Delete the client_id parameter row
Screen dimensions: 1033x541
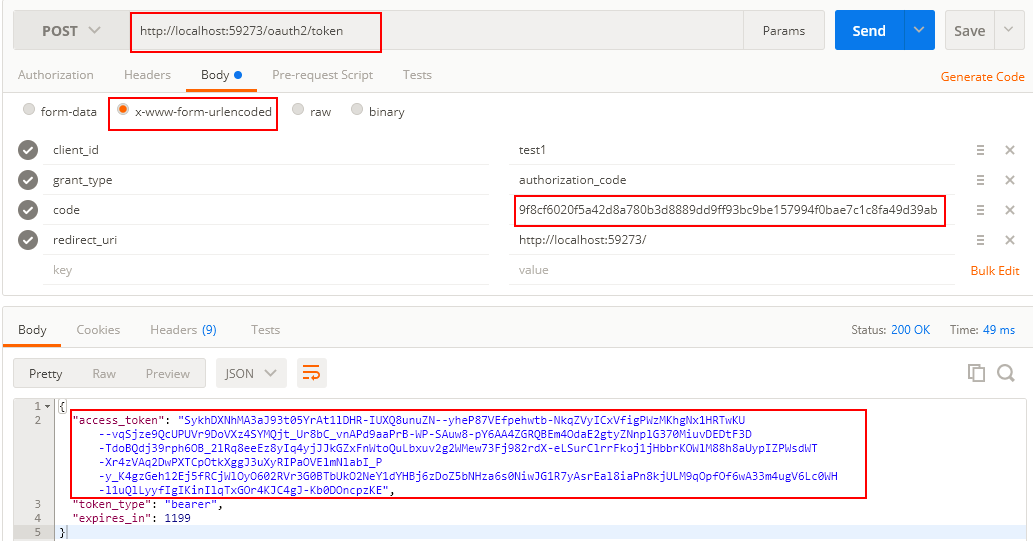(x=1009, y=150)
